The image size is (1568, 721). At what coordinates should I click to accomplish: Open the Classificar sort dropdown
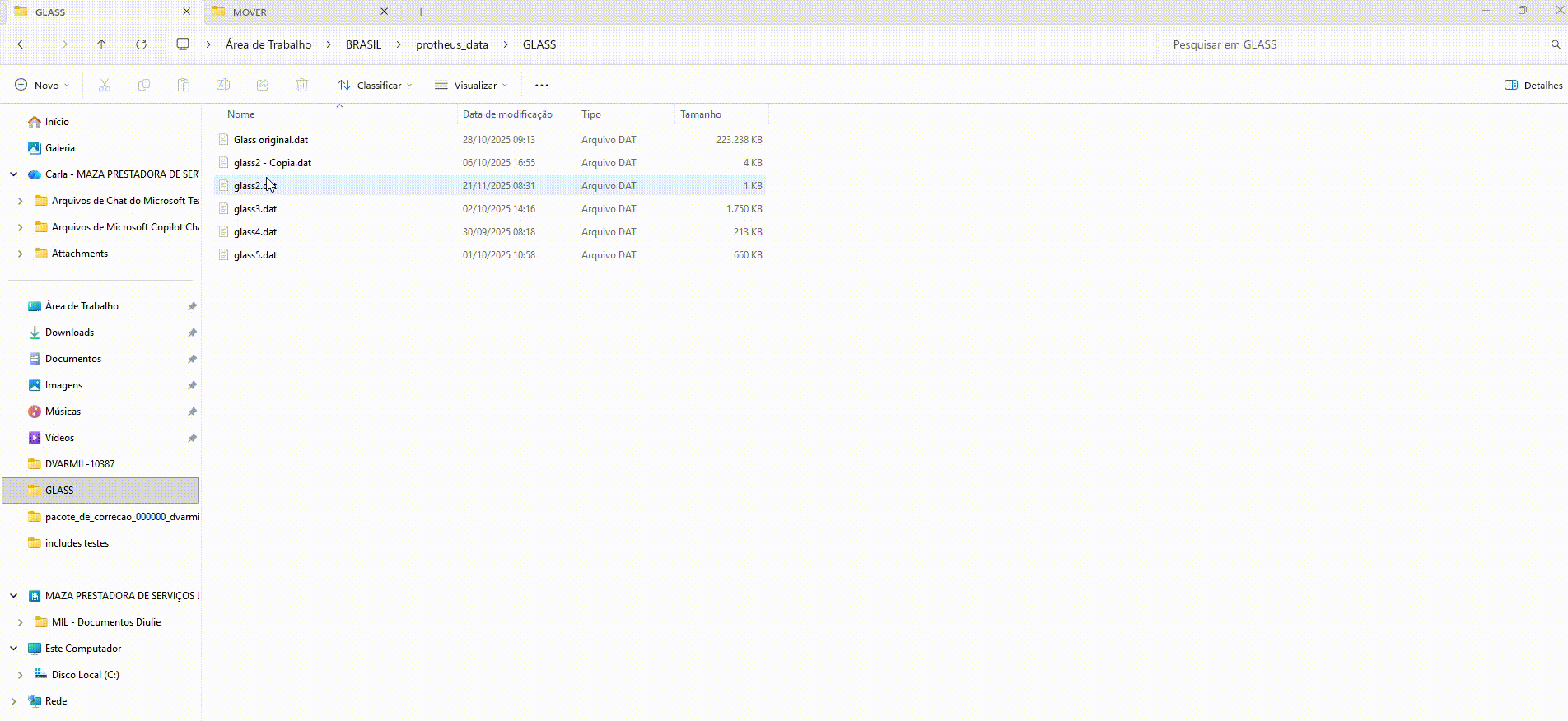[x=375, y=85]
